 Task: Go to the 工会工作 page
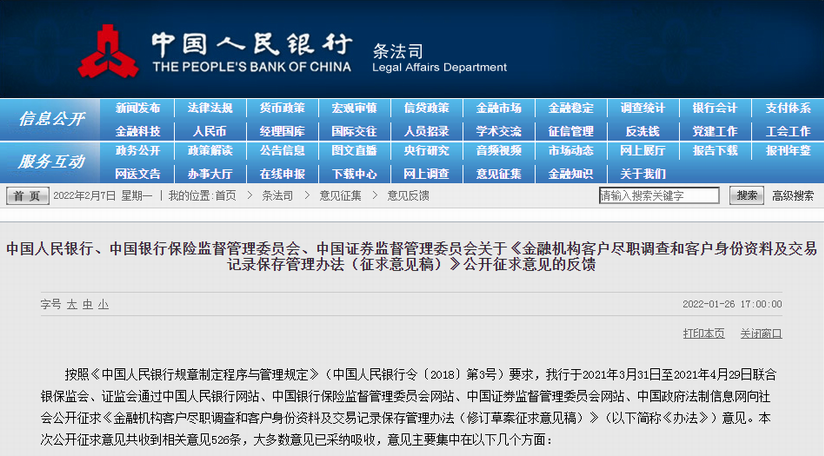coord(788,131)
